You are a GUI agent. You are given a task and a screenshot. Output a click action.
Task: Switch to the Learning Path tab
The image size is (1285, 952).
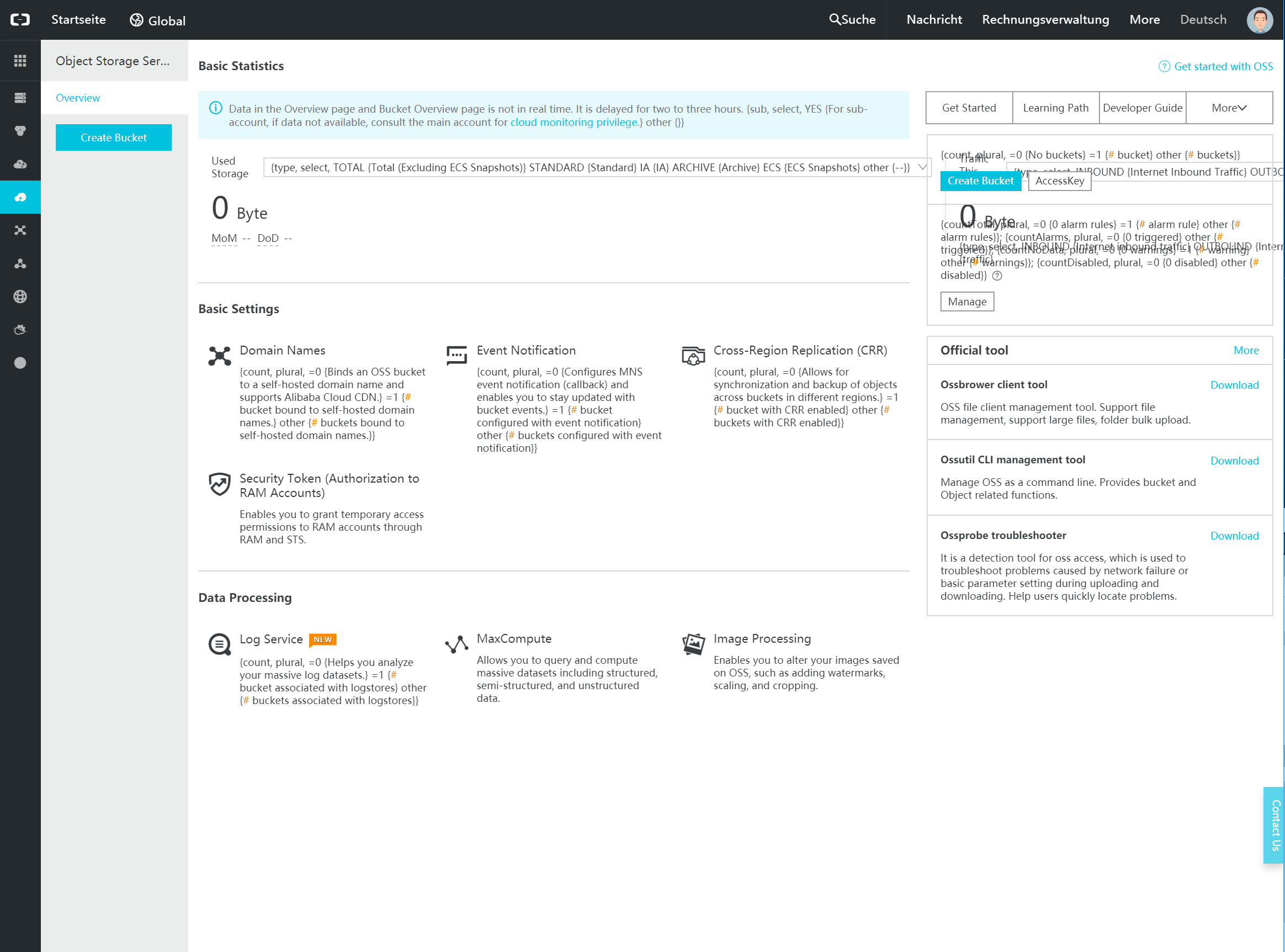[x=1056, y=108]
